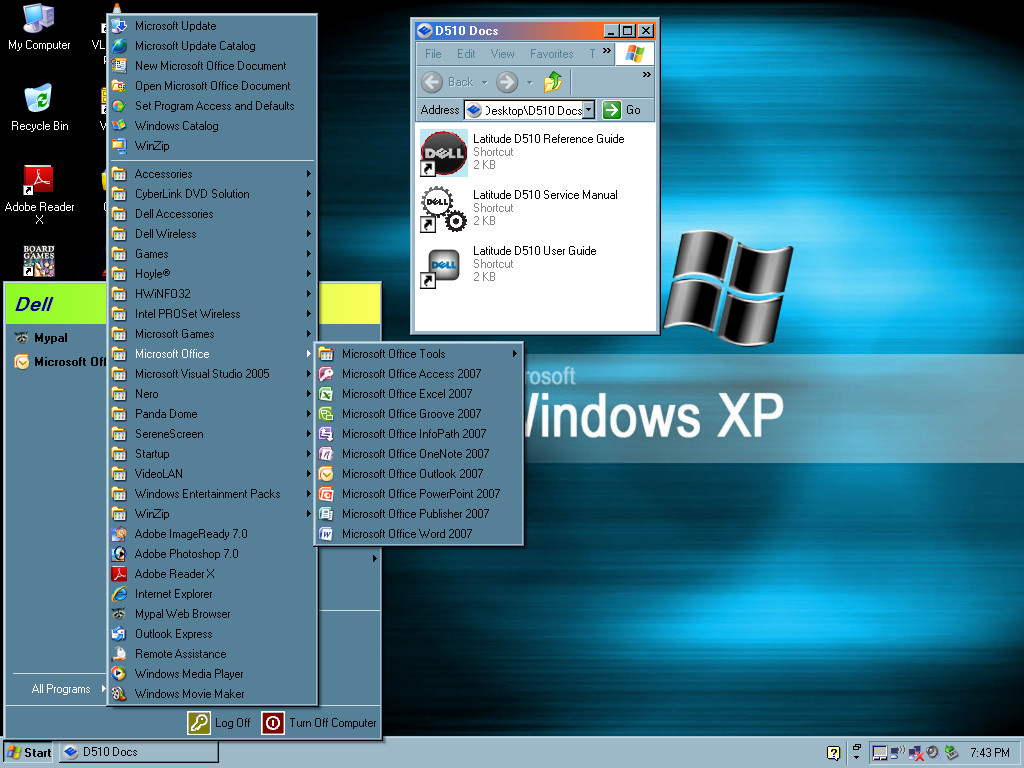Open Latitude D510 User Guide shortcut
Screen dimensions: 1024x768
tap(508, 264)
